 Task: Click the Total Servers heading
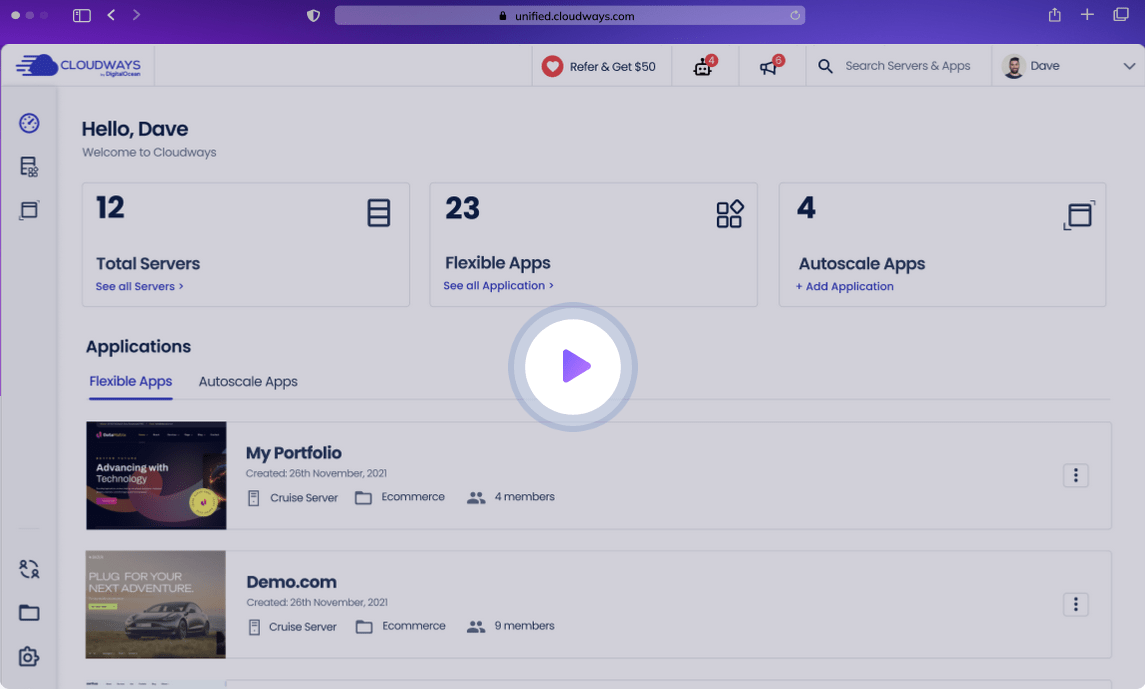coord(148,263)
